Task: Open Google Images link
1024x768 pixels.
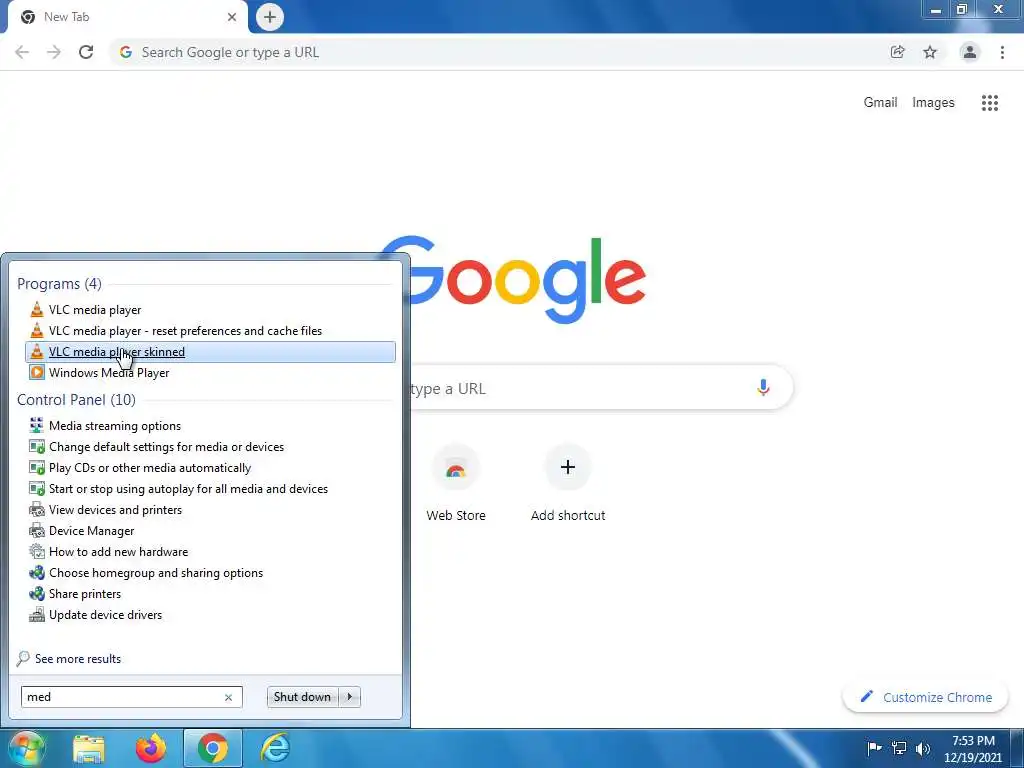Action: (x=933, y=103)
